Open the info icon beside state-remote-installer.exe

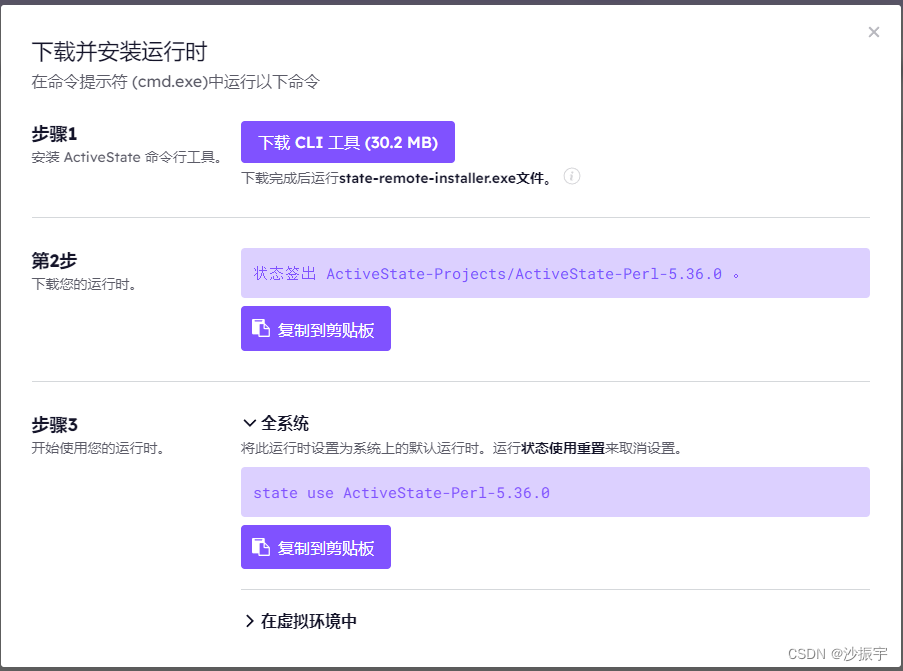click(571, 176)
